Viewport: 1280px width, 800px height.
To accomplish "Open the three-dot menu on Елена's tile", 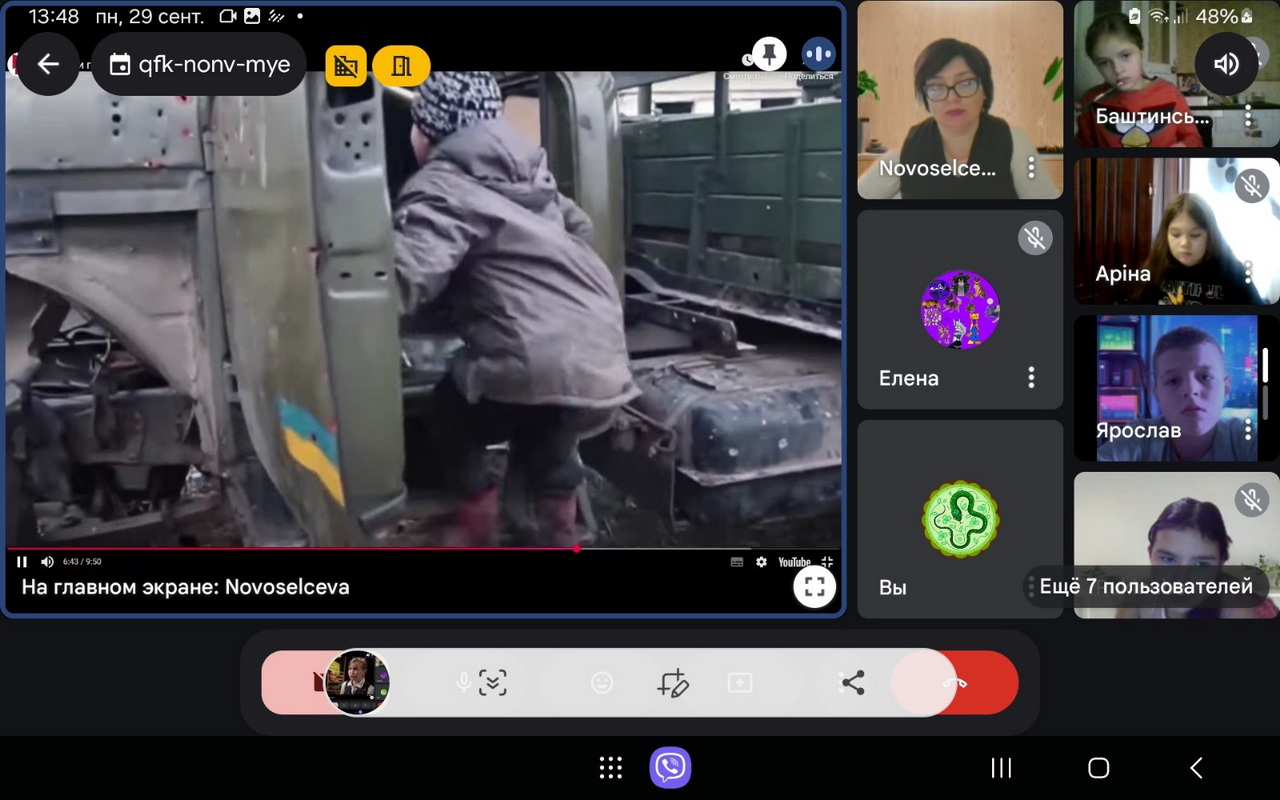I will point(1031,377).
